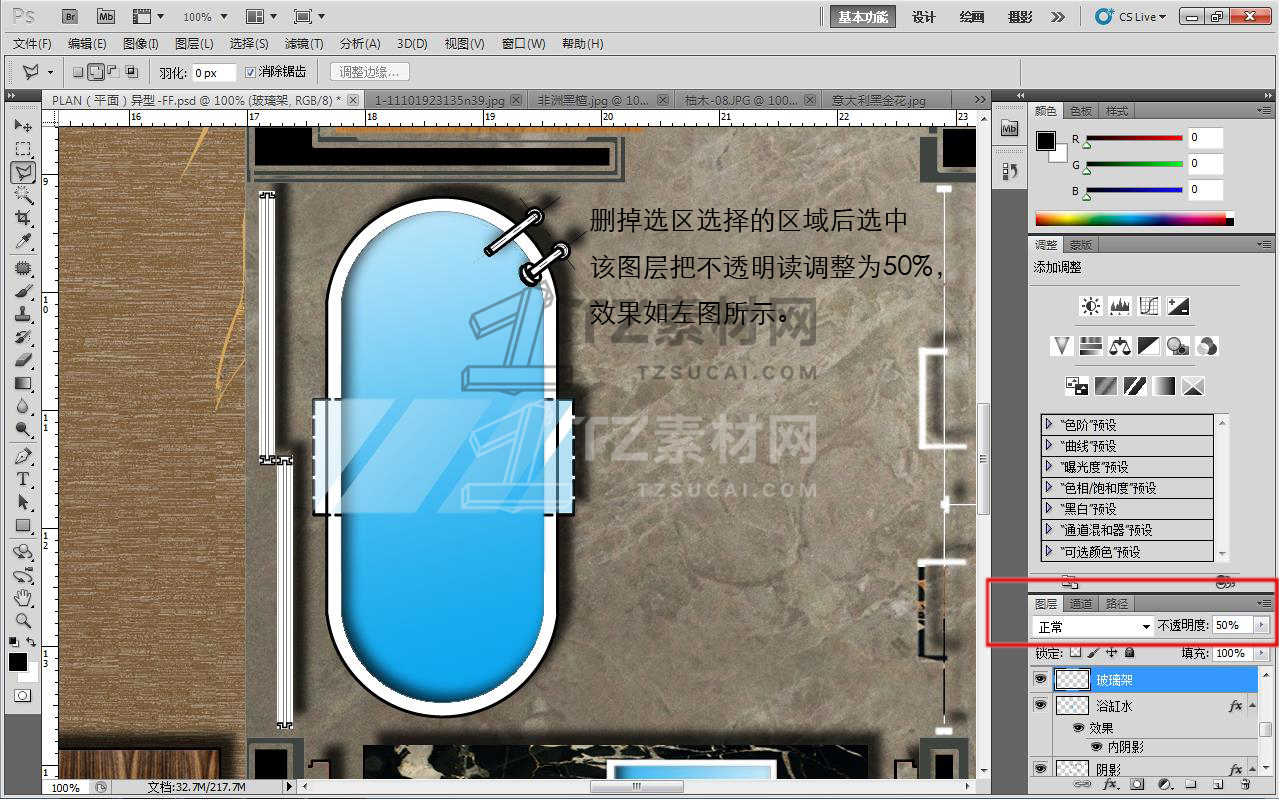This screenshot has height=799, width=1279.
Task: Switch to the 绘画 workspace
Action: [972, 17]
